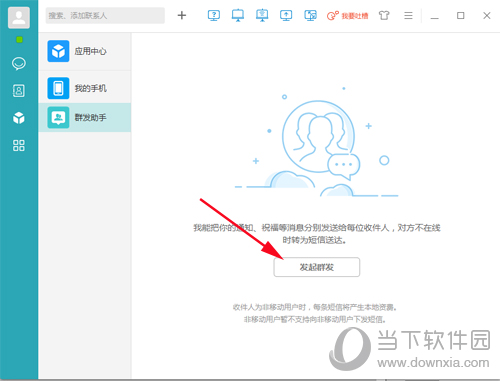The width and height of the screenshot is (500, 381).
Task: Click the monitor question mark icon
Action: [214, 15]
